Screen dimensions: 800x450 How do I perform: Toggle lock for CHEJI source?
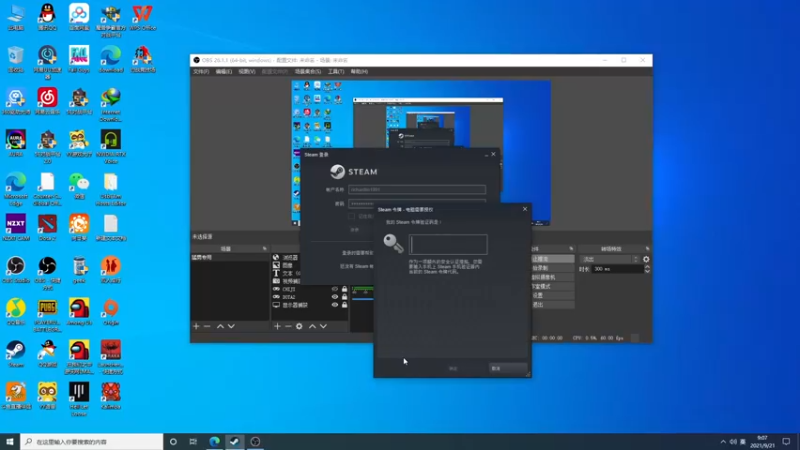click(x=344, y=289)
